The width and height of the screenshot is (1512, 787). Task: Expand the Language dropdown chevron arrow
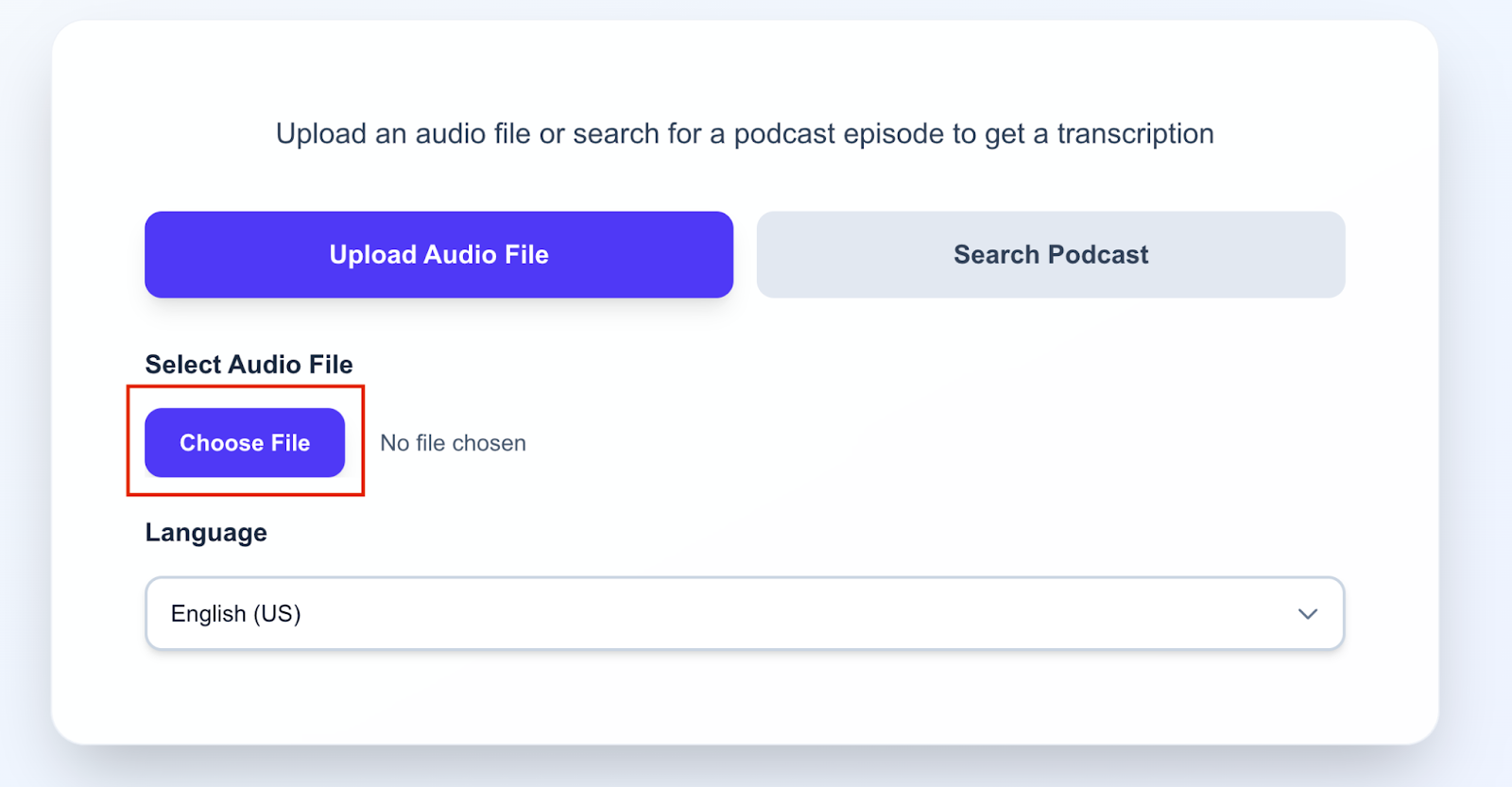point(1307,614)
